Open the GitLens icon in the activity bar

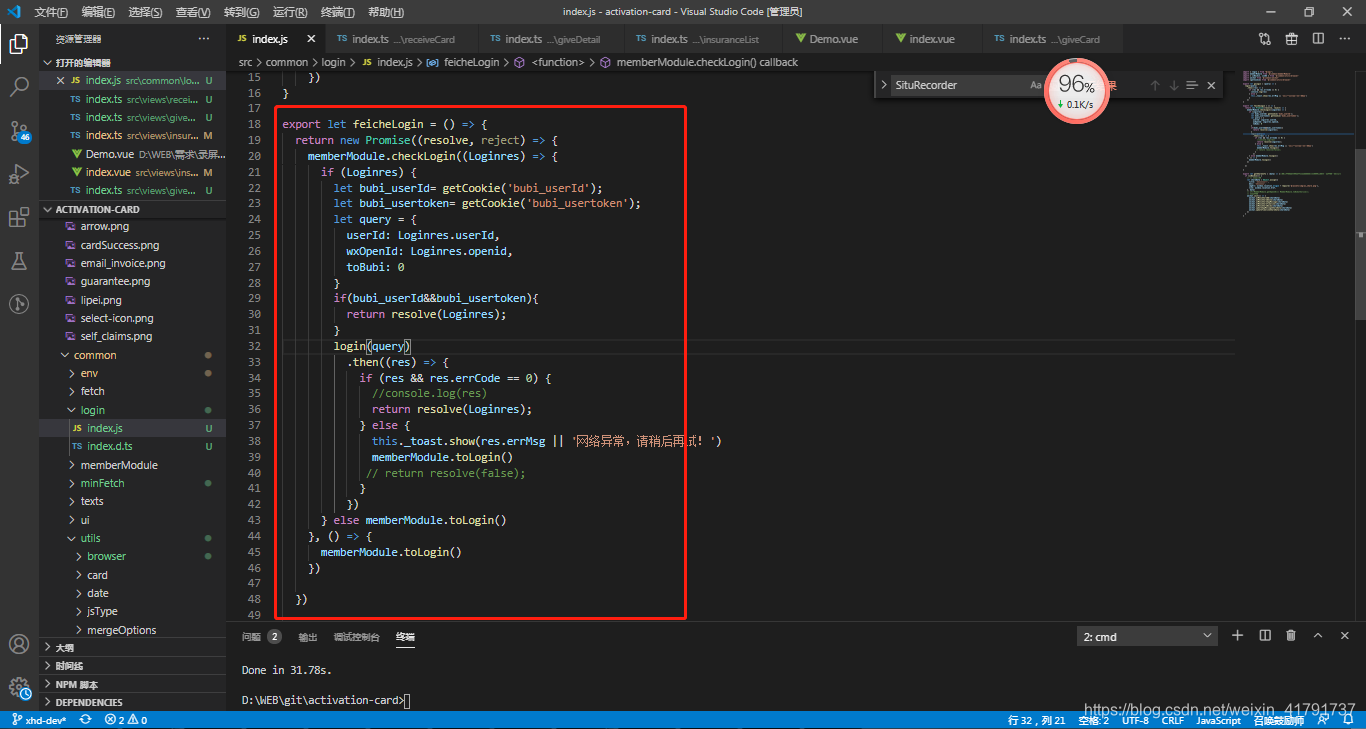click(x=19, y=303)
